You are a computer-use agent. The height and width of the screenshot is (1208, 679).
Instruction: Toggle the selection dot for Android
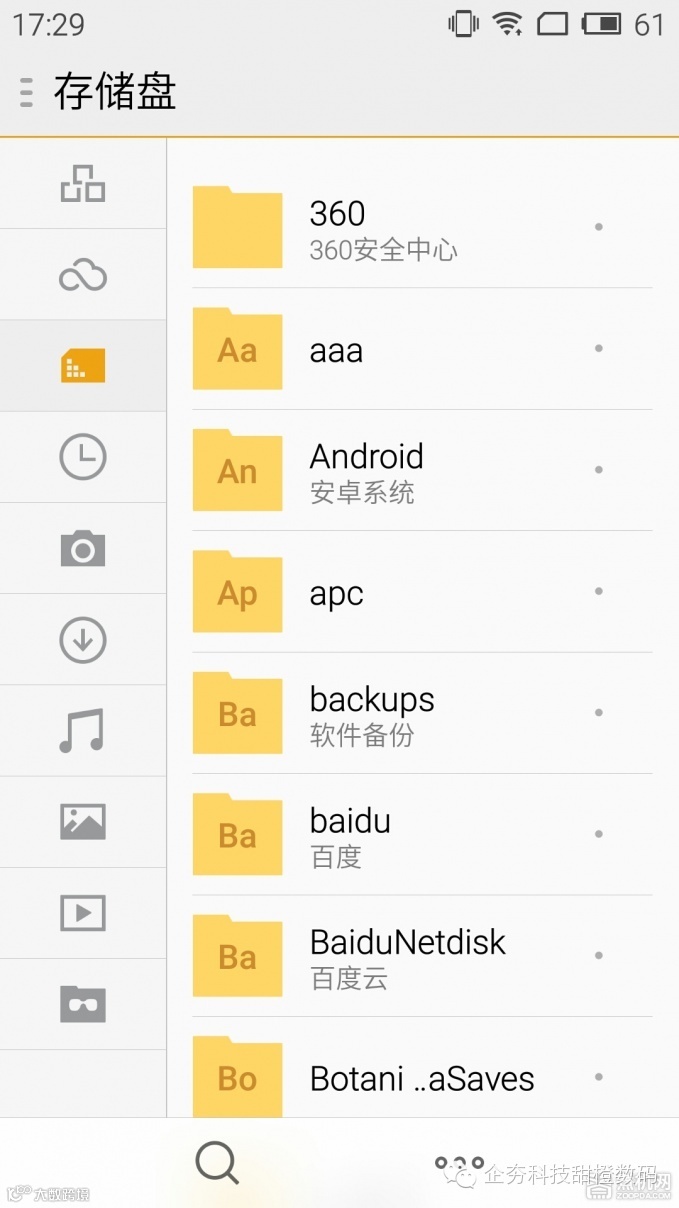[x=598, y=470]
